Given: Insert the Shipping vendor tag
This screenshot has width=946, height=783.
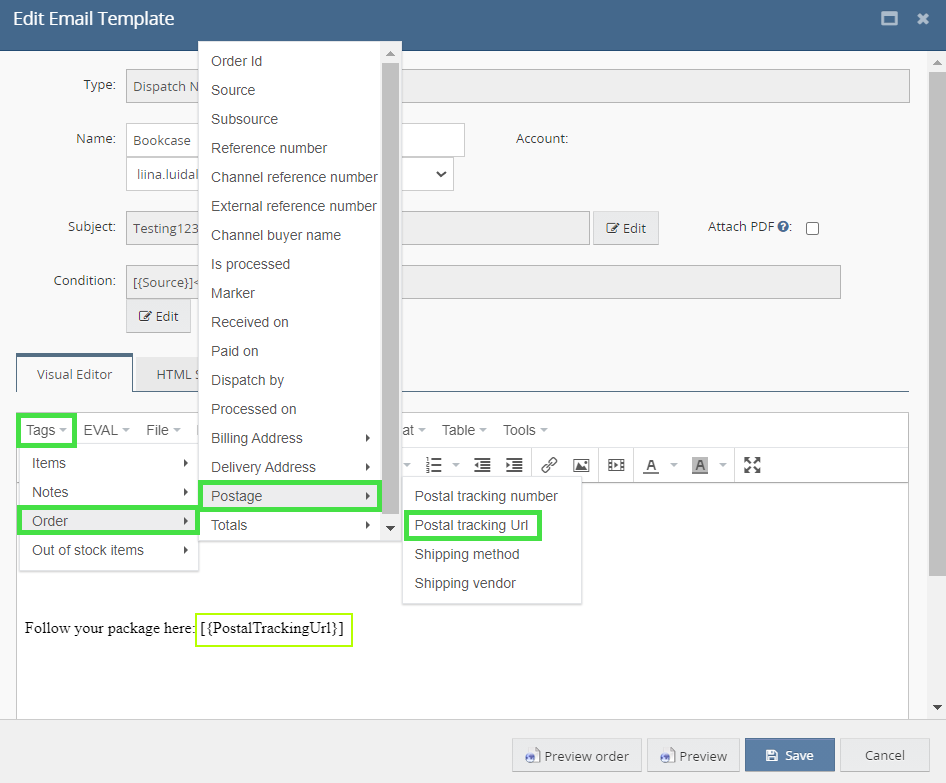Looking at the screenshot, I should (x=465, y=583).
